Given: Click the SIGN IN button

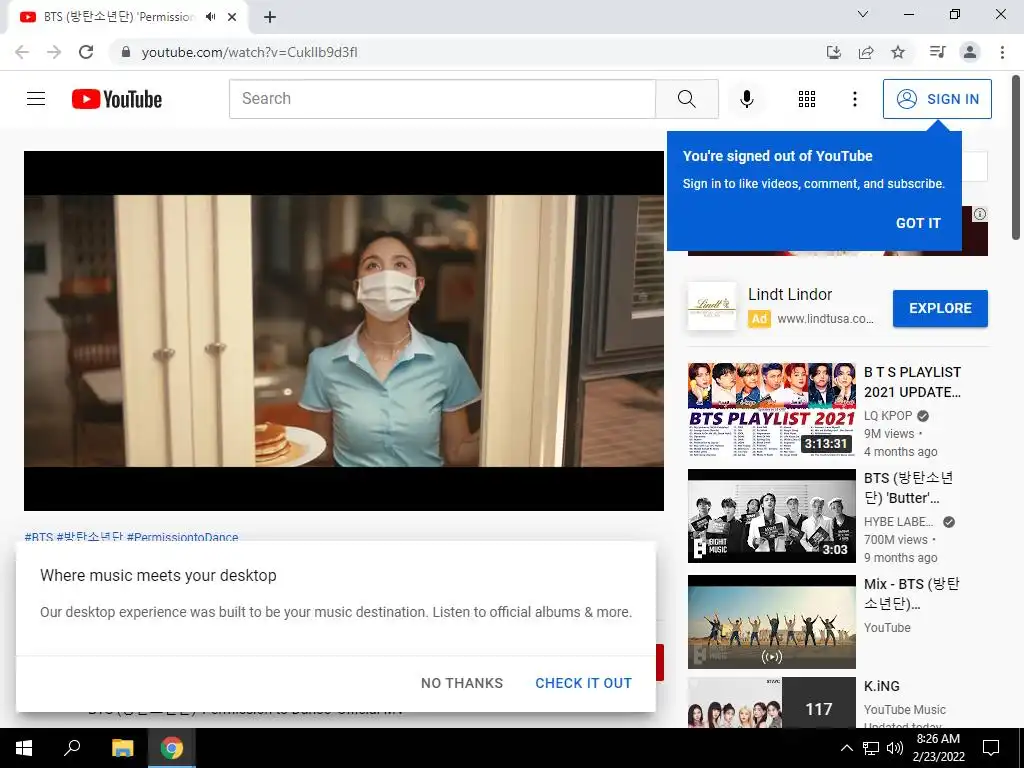Looking at the screenshot, I should (x=936, y=99).
